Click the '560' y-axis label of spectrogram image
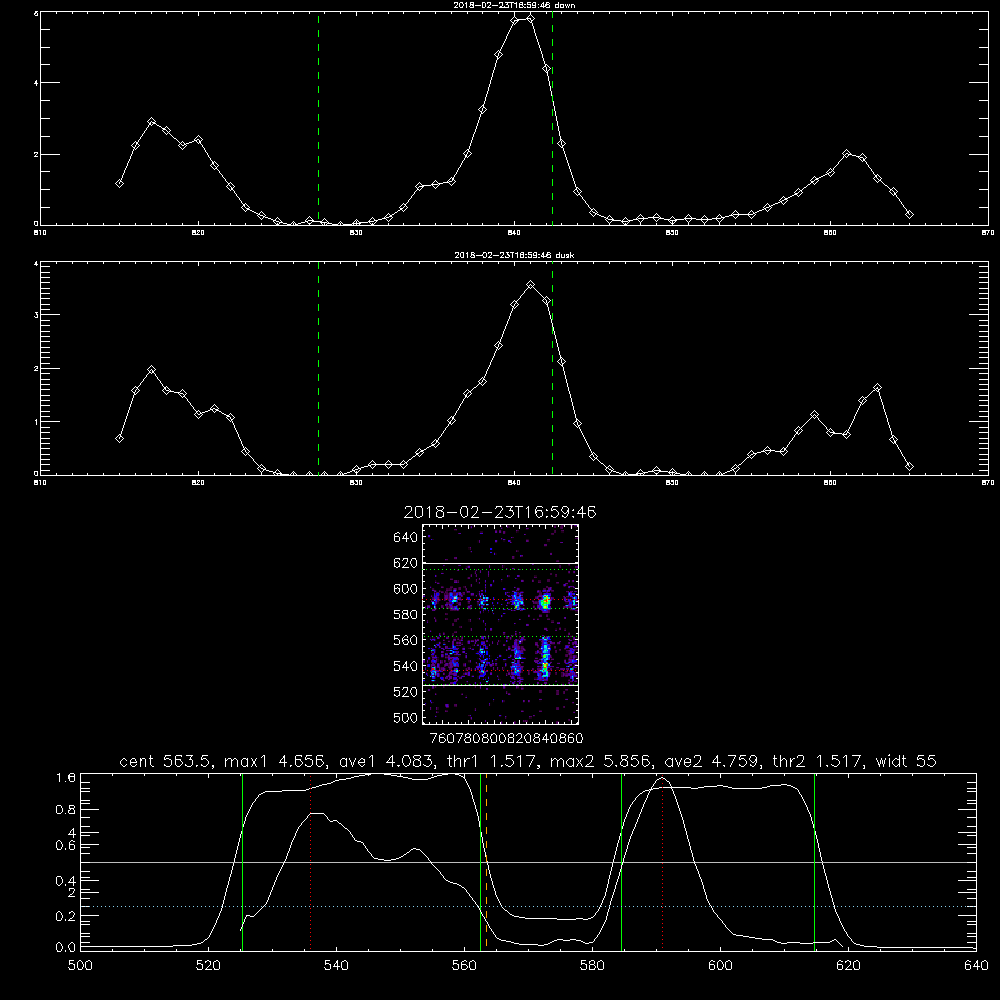Viewport: 1000px width, 1000px height. [x=406, y=640]
